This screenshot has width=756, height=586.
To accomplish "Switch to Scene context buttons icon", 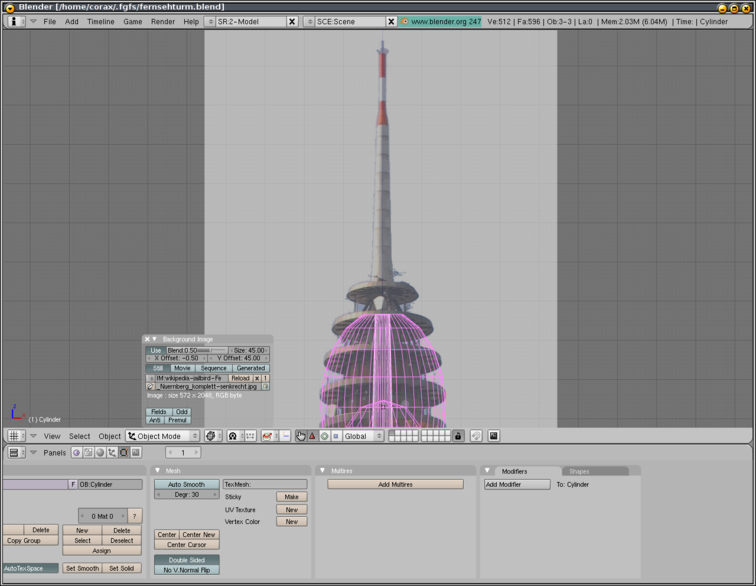I will (x=136, y=452).
